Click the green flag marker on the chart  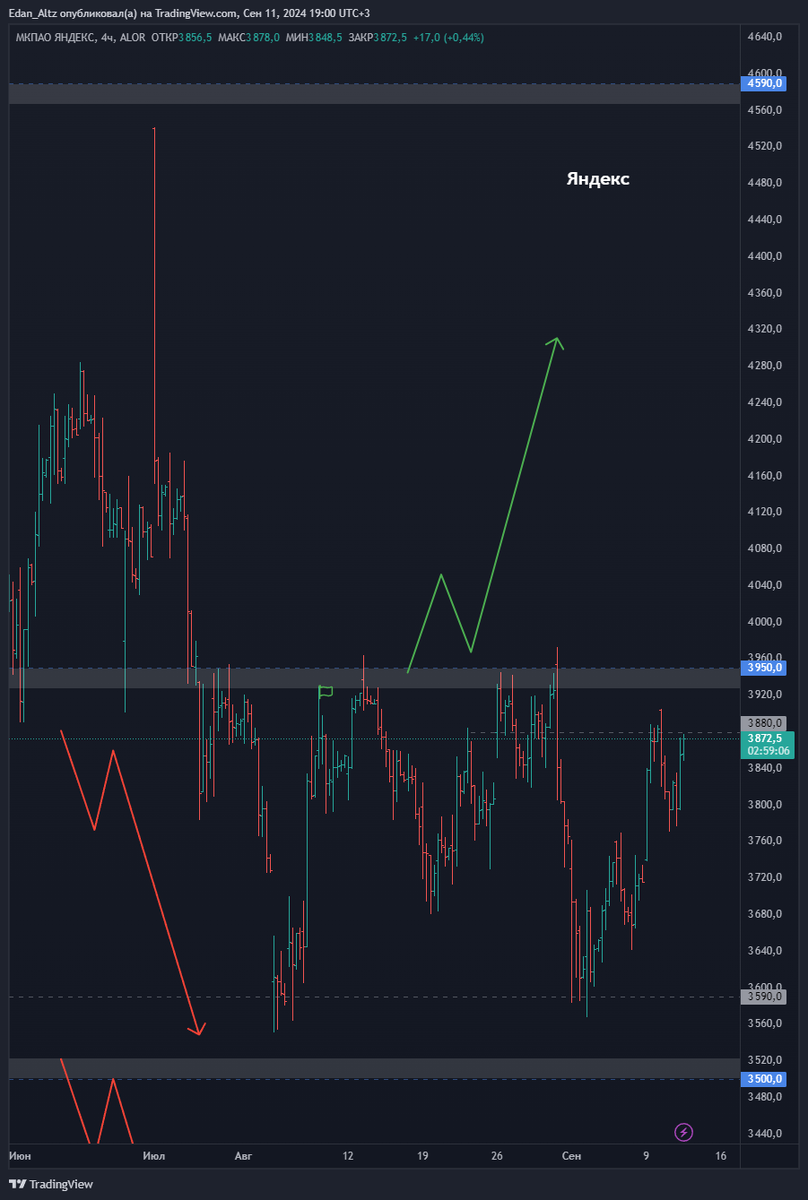pyautogui.click(x=326, y=691)
